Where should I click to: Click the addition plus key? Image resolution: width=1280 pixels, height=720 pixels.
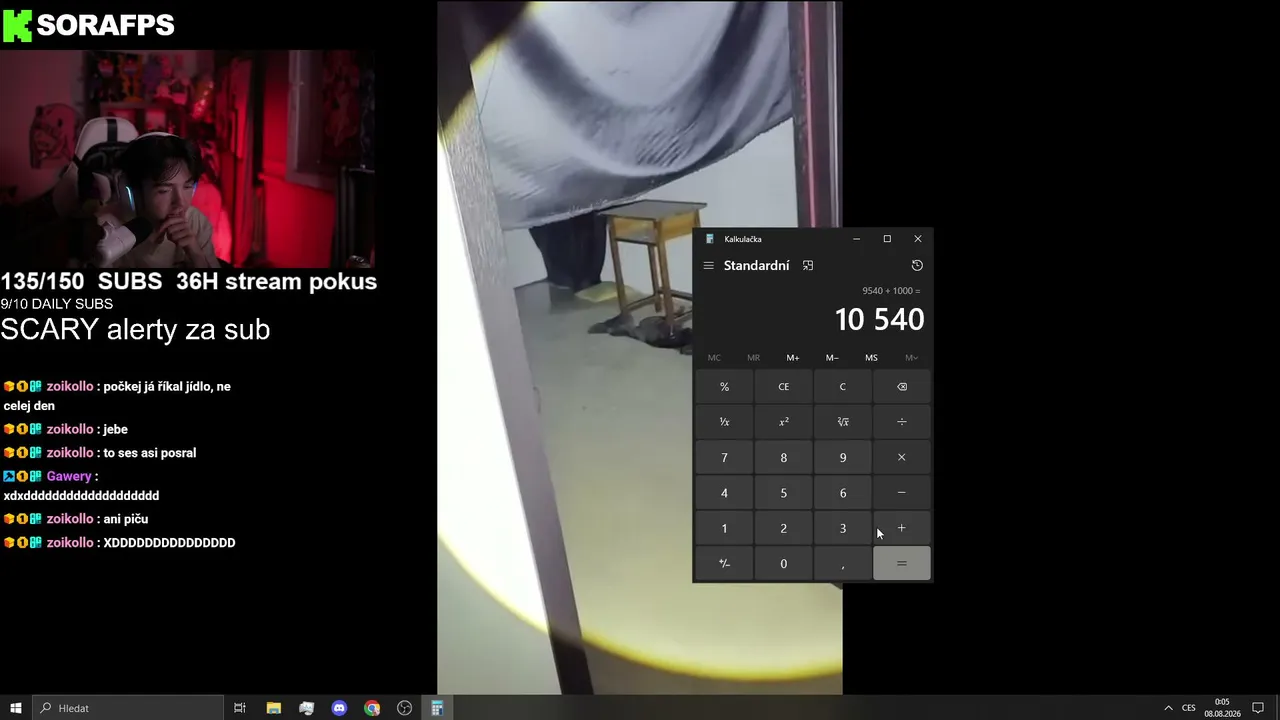(x=902, y=528)
